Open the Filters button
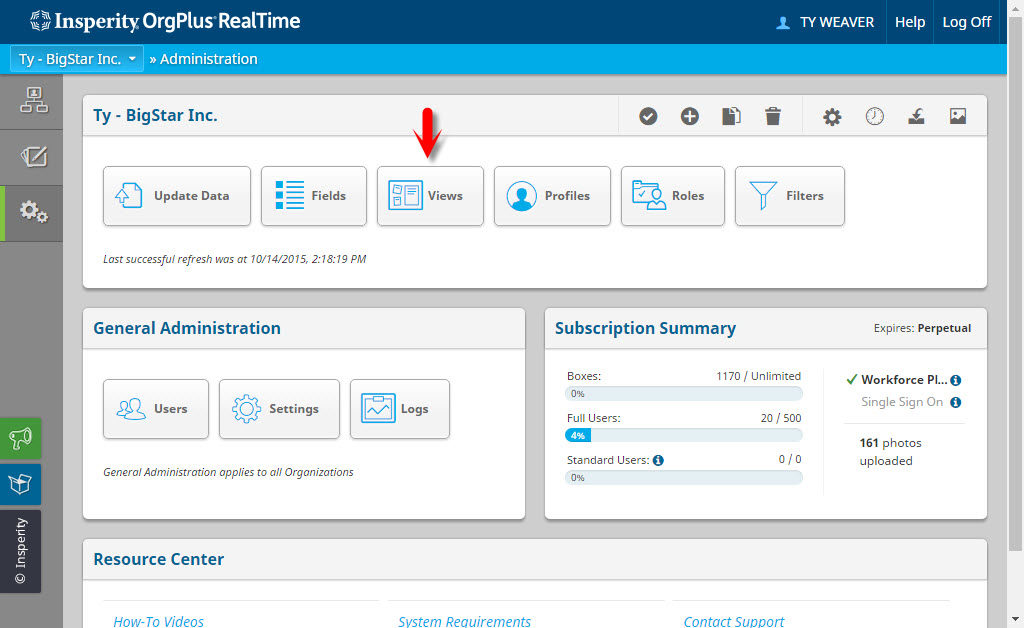Image resolution: width=1024 pixels, height=628 pixels. [x=790, y=196]
